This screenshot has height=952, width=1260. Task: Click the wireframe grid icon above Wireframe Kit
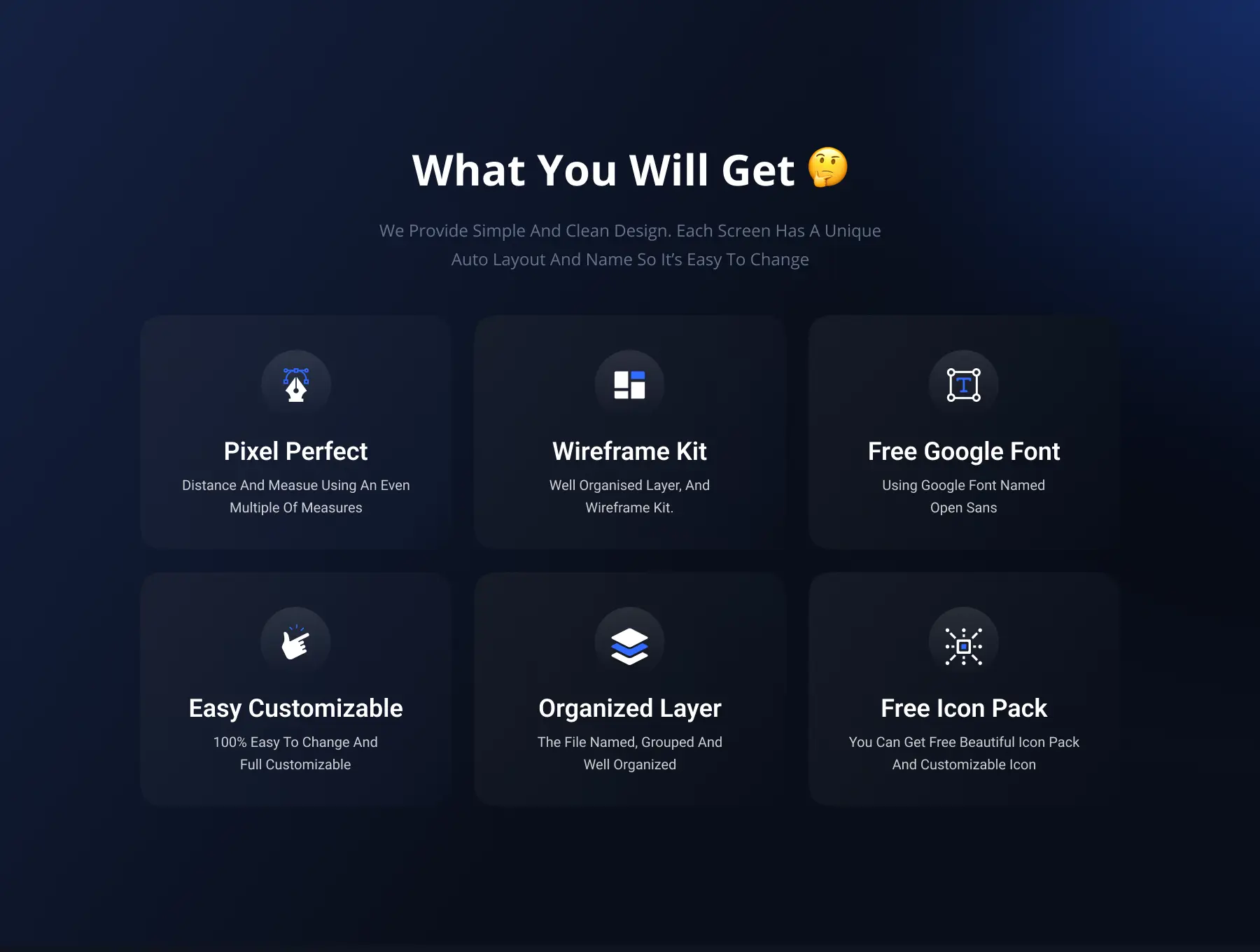coord(629,385)
